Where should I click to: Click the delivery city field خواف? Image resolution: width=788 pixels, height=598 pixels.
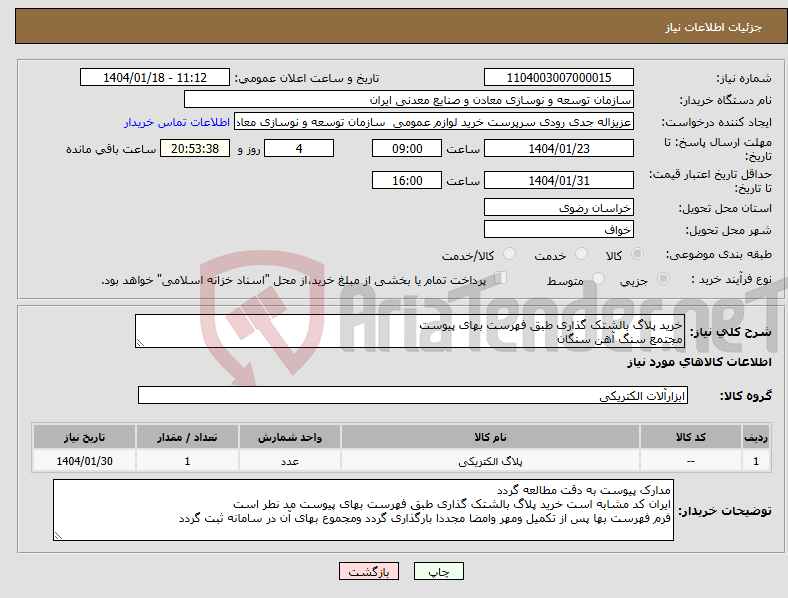pos(558,229)
